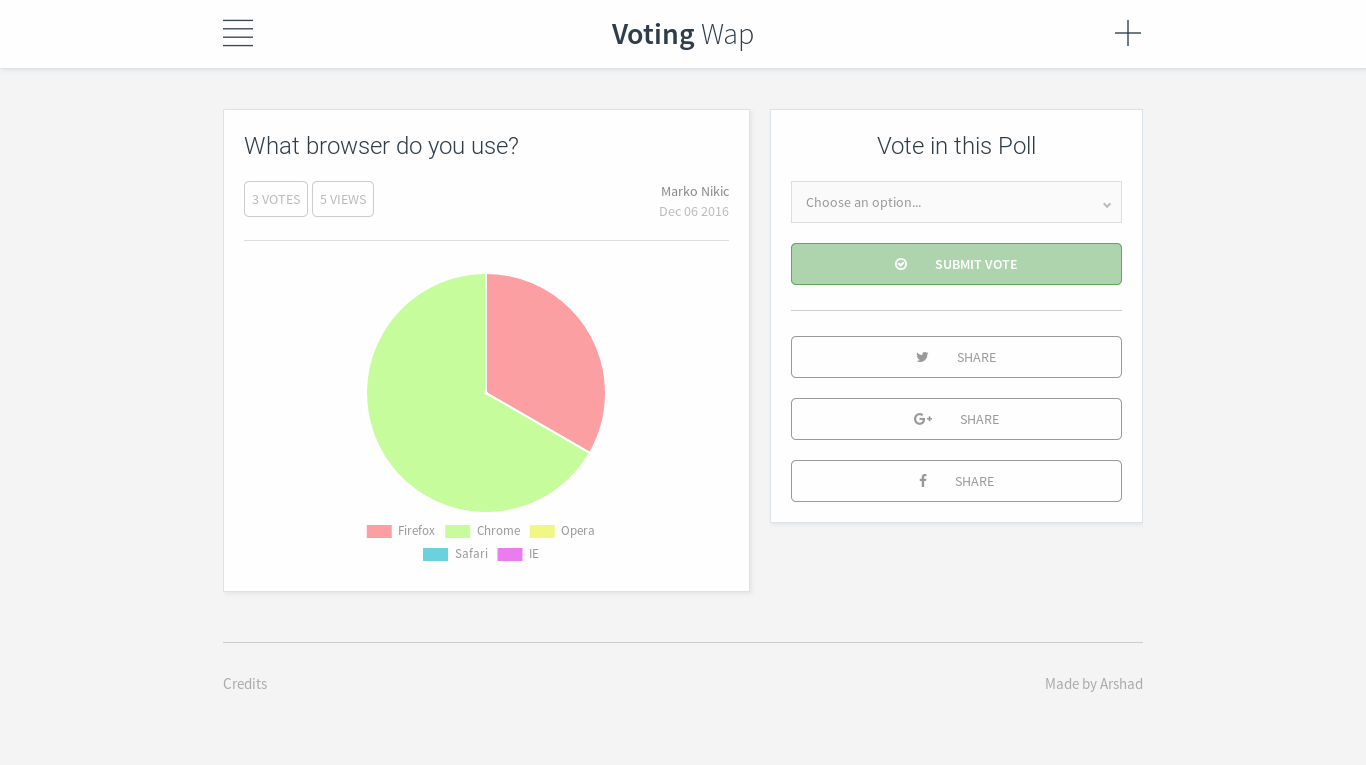Toggle the Safari series via its legend entry
Screen dimensions: 1366x765
click(x=471, y=554)
